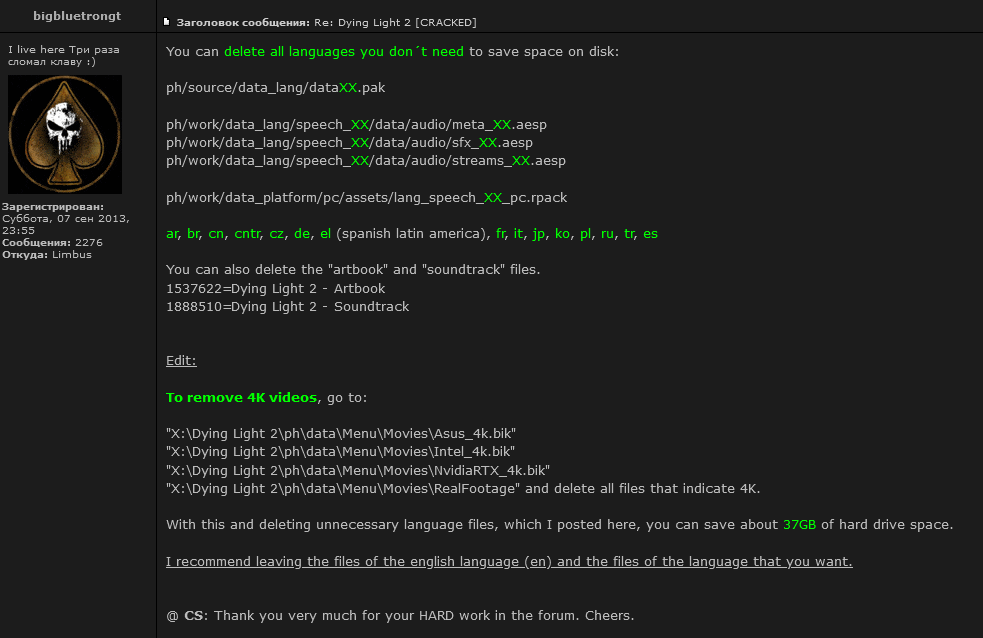Viewport: 983px width, 638px height.
Task: Click the green 37GB value
Action: click(800, 524)
